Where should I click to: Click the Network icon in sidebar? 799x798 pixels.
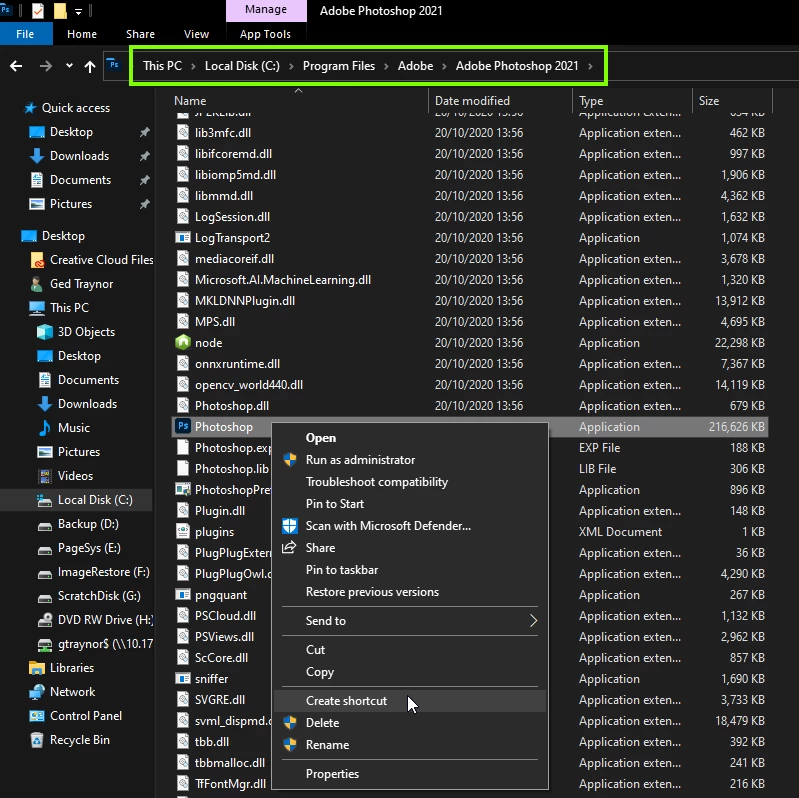(x=37, y=691)
